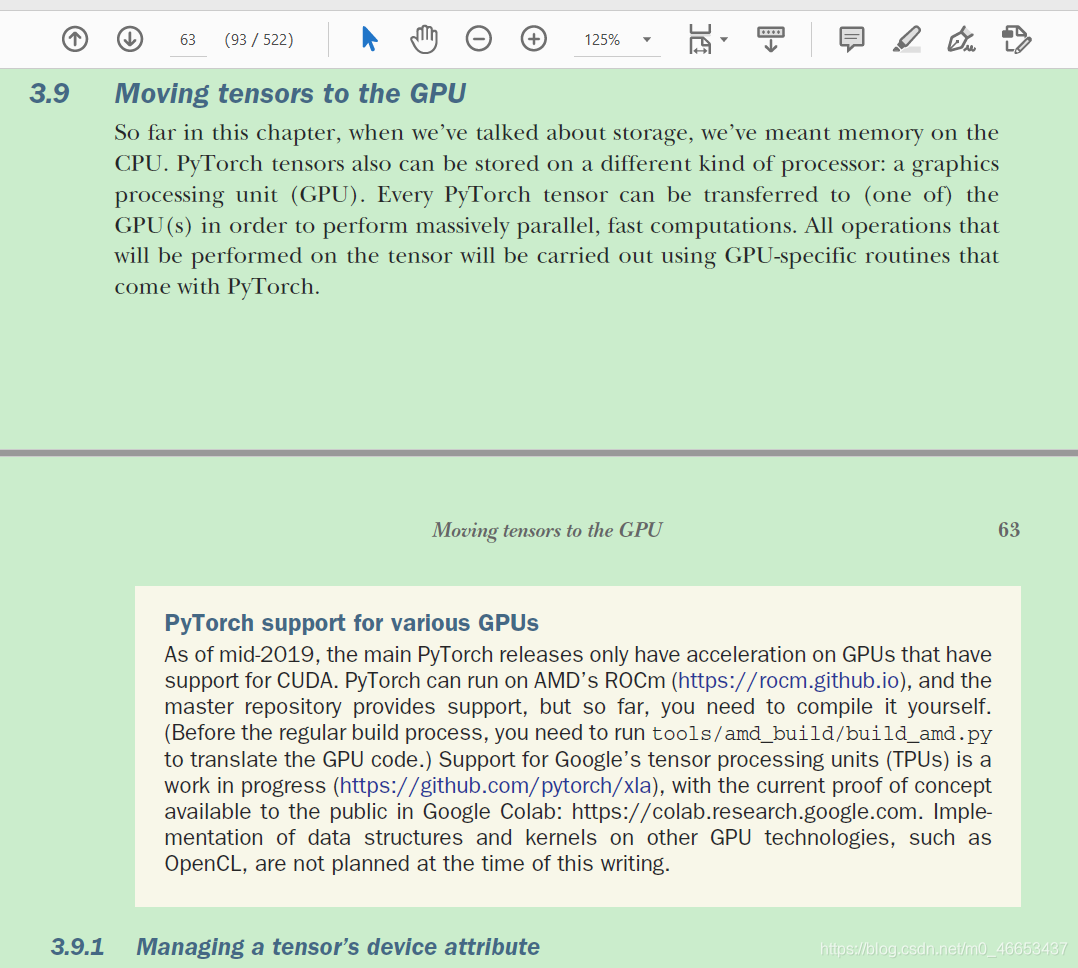The height and width of the screenshot is (968, 1078).
Task: Switch to the hand pan tool
Action: click(x=424, y=39)
